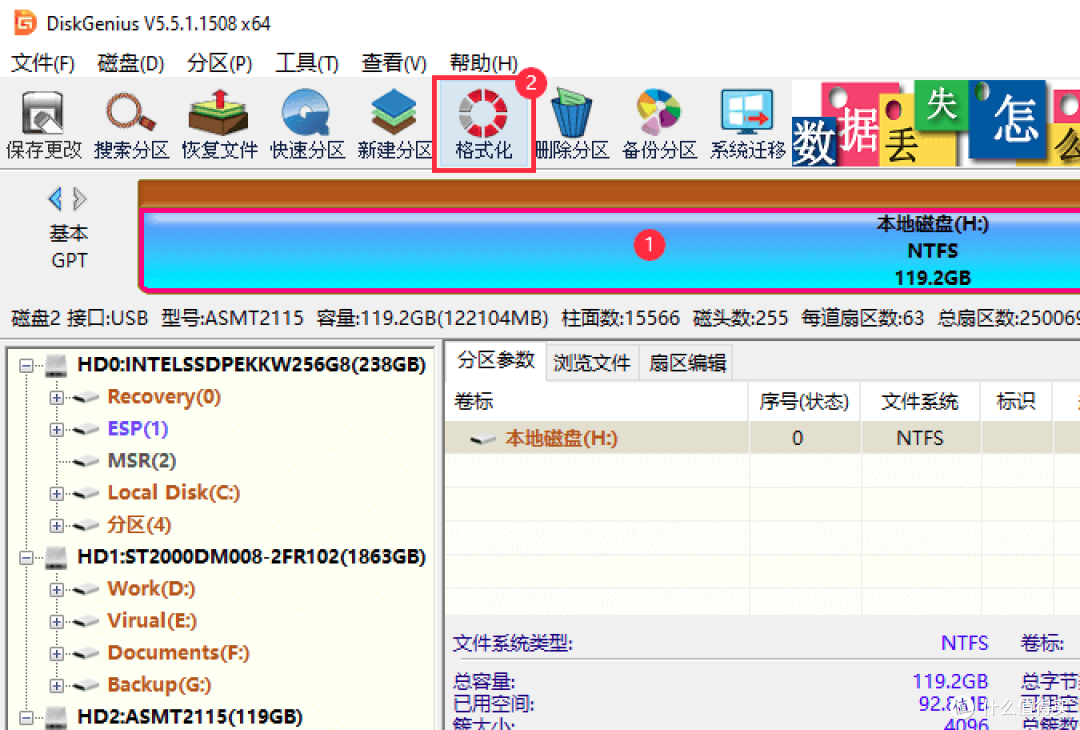The image size is (1080, 730).
Task: Click the New Partition (新建分区) icon
Action: [395, 125]
